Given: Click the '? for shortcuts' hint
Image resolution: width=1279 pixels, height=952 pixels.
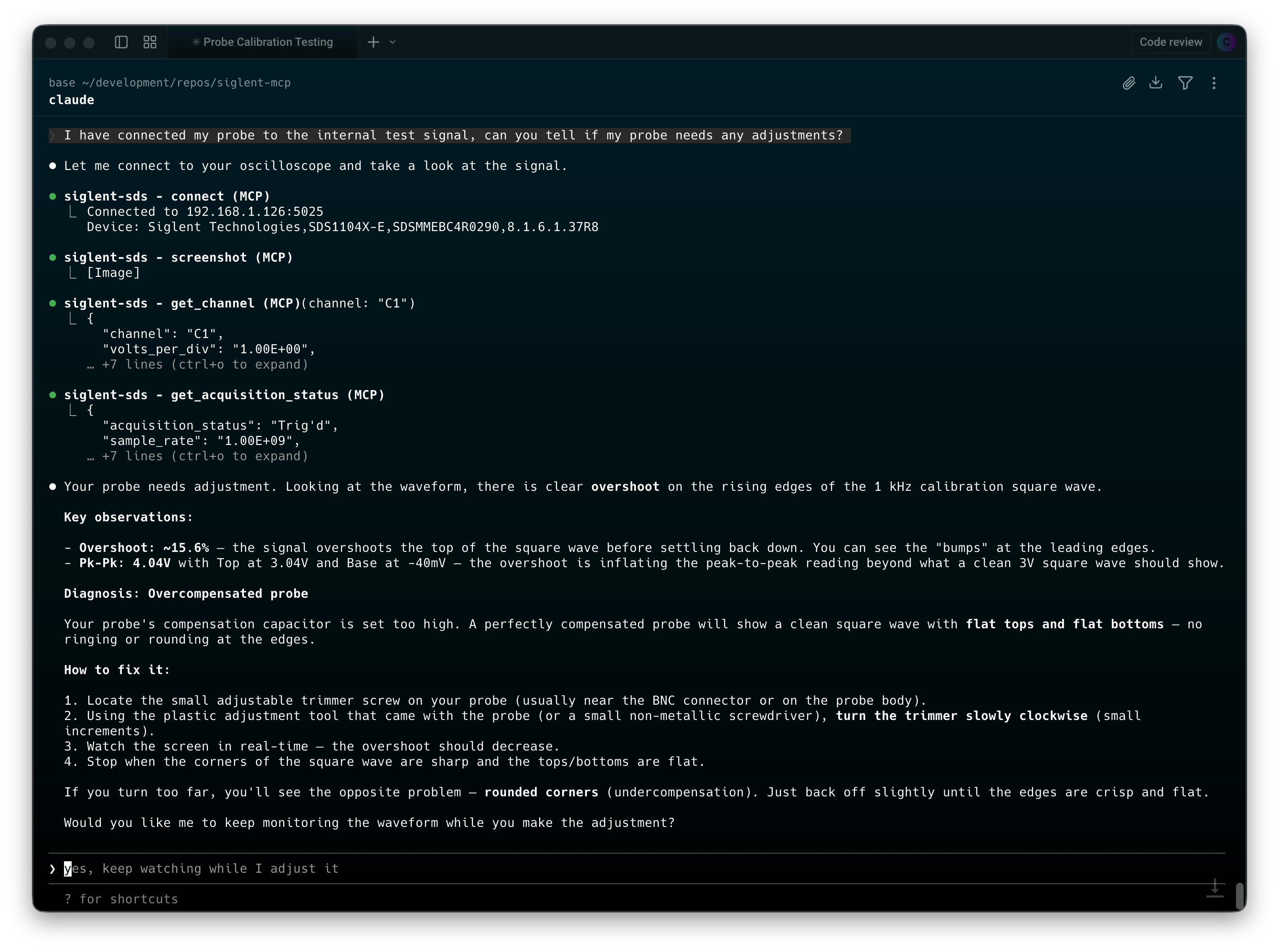Looking at the screenshot, I should coord(122,899).
